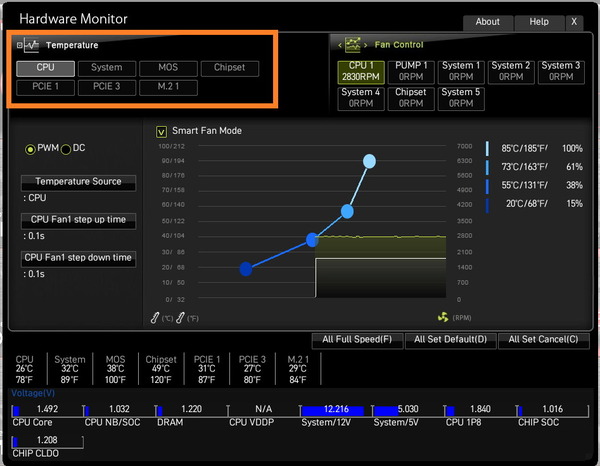The width and height of the screenshot is (600, 466).
Task: Close Hardware Monitor with X button
Action: click(x=574, y=23)
